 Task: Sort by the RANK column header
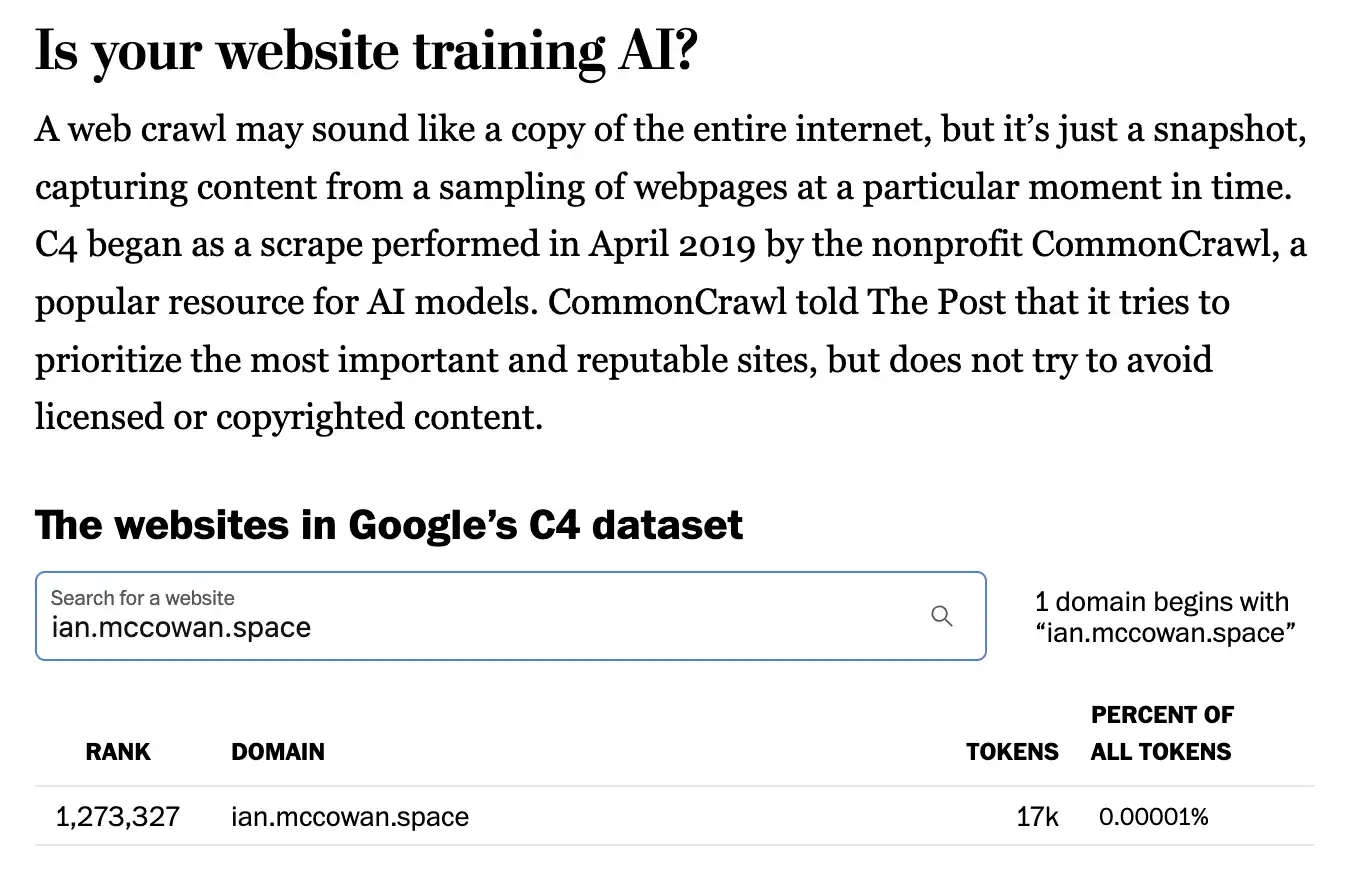pyautogui.click(x=118, y=752)
